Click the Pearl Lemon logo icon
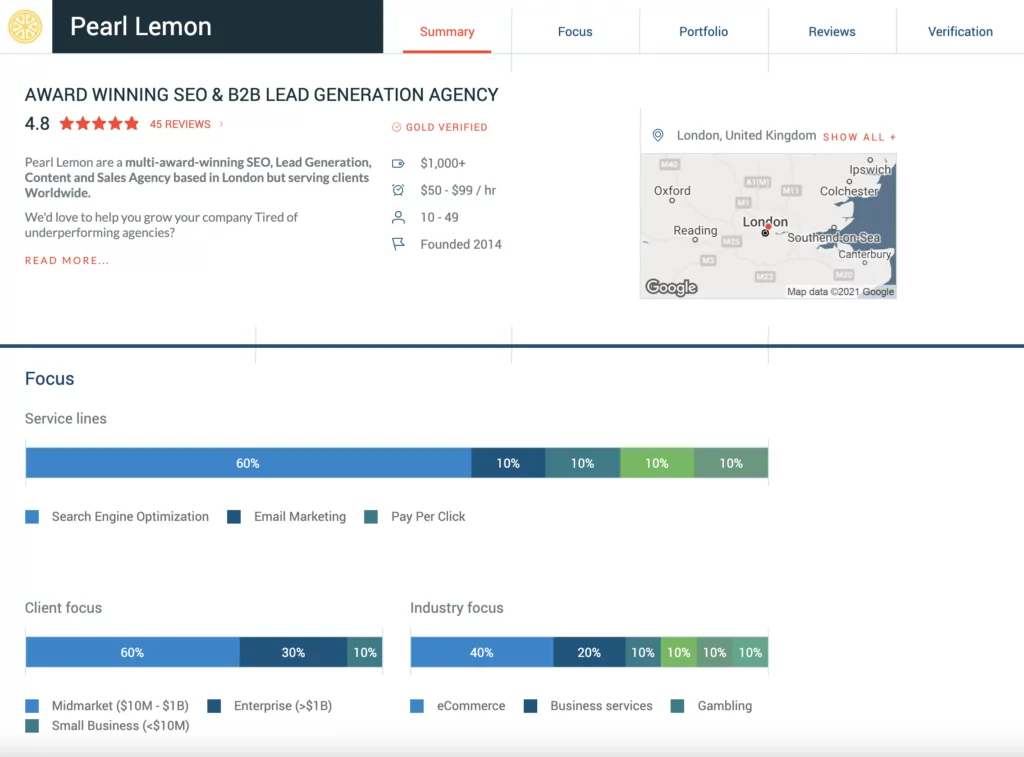Viewport: 1024px width, 757px height. tap(25, 27)
